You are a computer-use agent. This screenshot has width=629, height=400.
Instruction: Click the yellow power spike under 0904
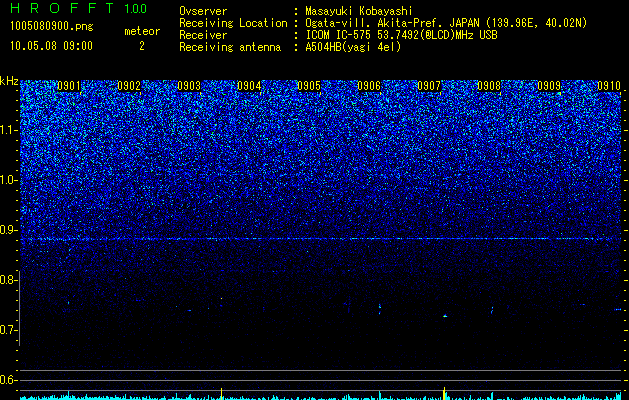click(x=221, y=394)
